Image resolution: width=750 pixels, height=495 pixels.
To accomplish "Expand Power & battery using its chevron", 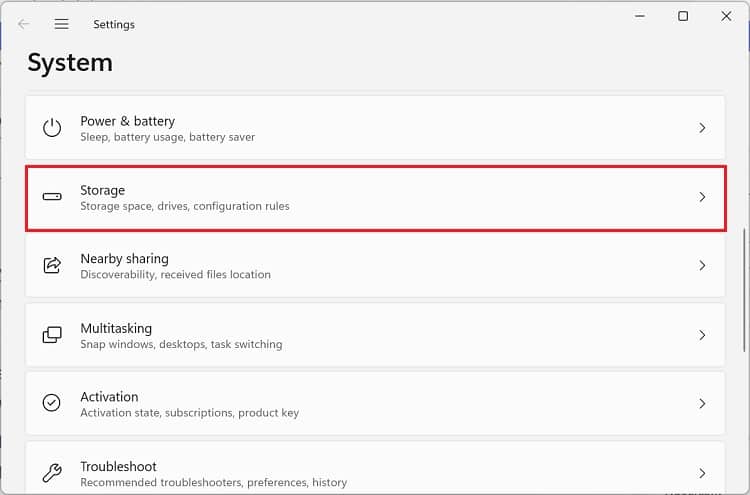I will (x=702, y=128).
